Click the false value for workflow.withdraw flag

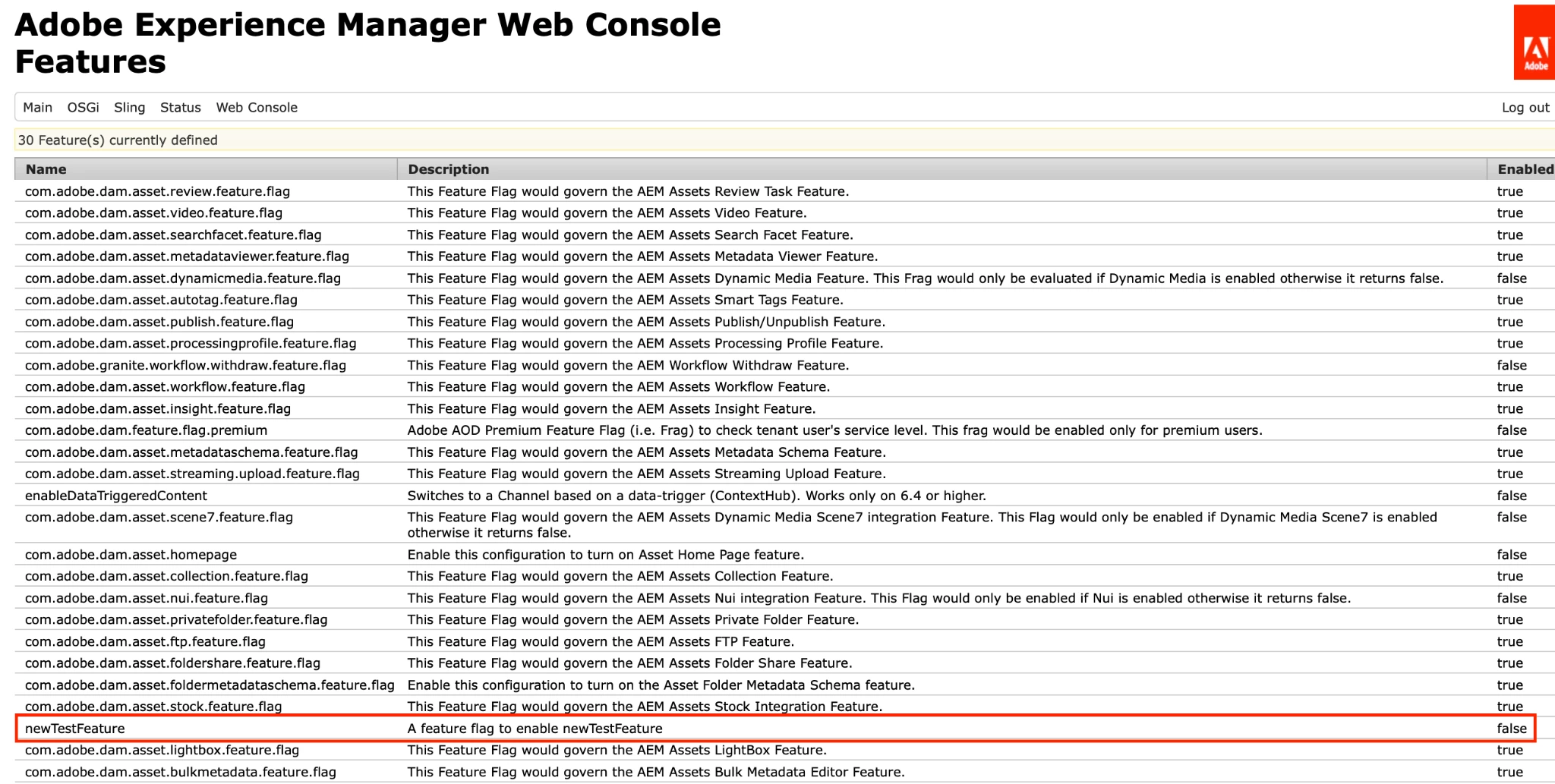pyautogui.click(x=1511, y=366)
